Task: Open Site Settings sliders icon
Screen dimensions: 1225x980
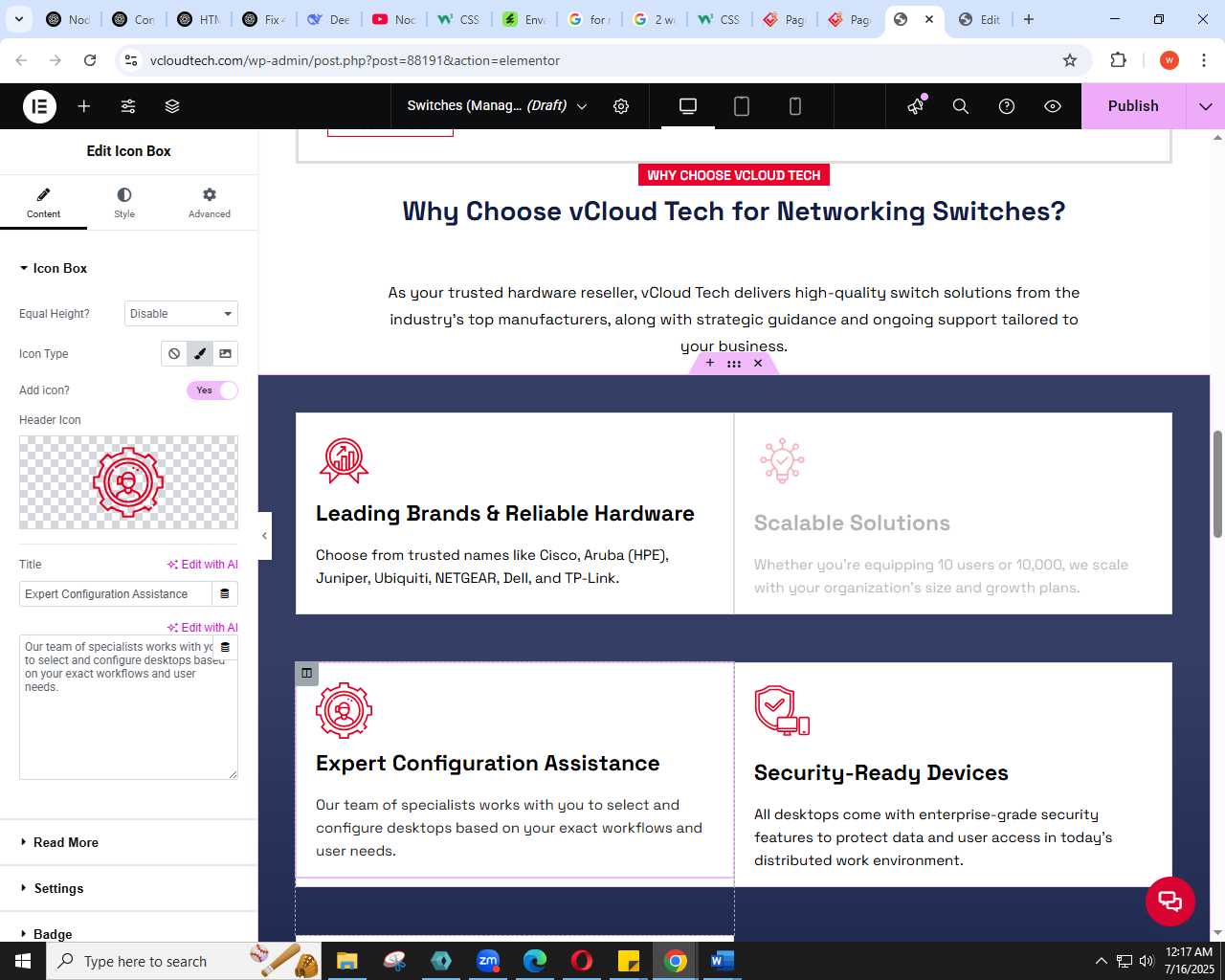Action: [128, 106]
